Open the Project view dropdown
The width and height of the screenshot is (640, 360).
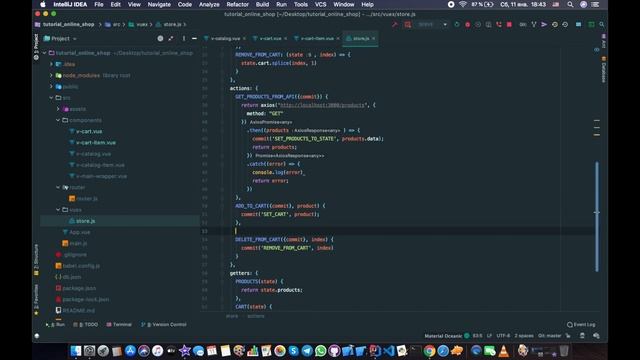pos(60,38)
